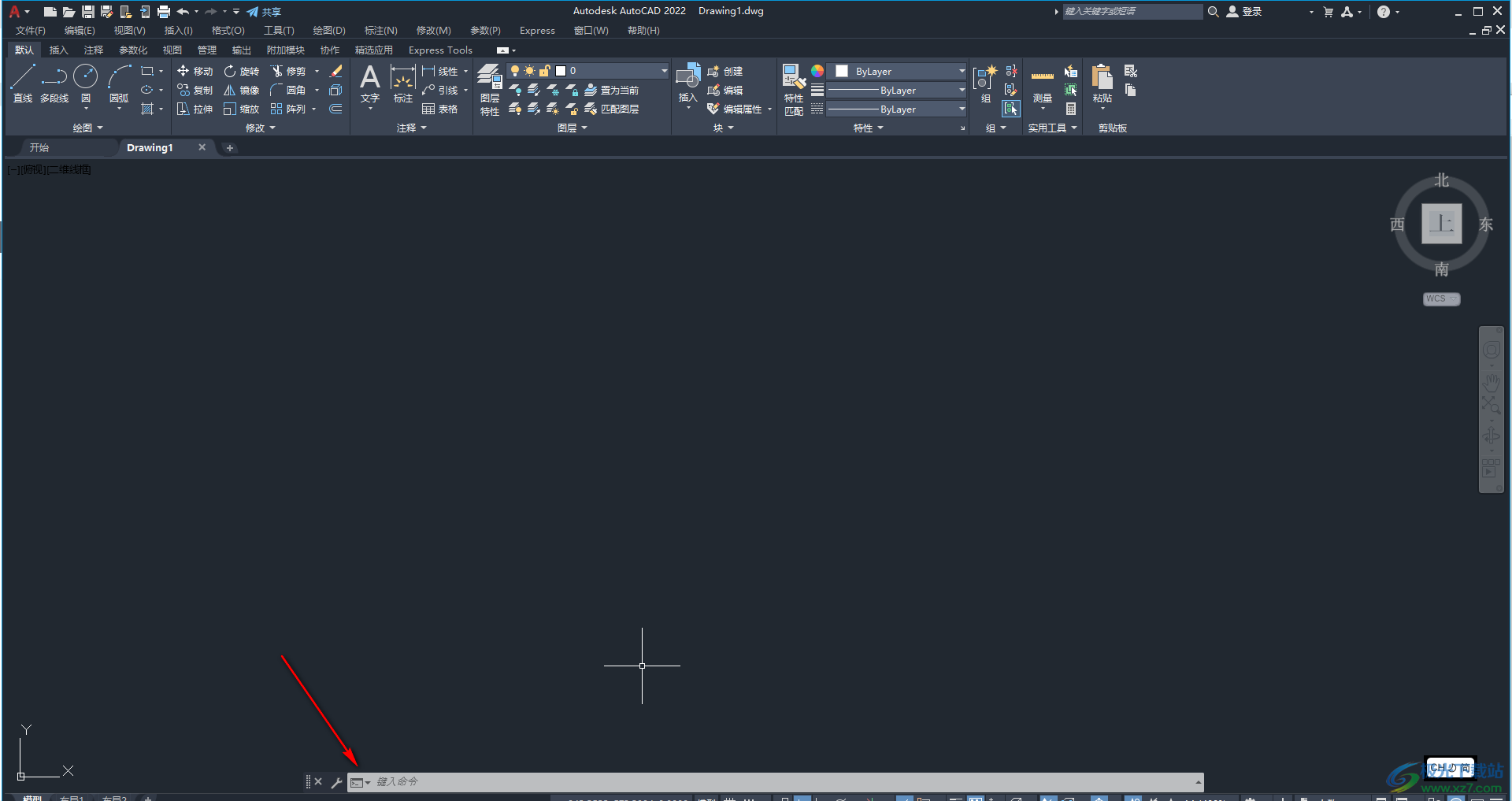Viewport: 1512px width, 801px height.
Task: Click the help search input box
Action: (x=1132, y=12)
